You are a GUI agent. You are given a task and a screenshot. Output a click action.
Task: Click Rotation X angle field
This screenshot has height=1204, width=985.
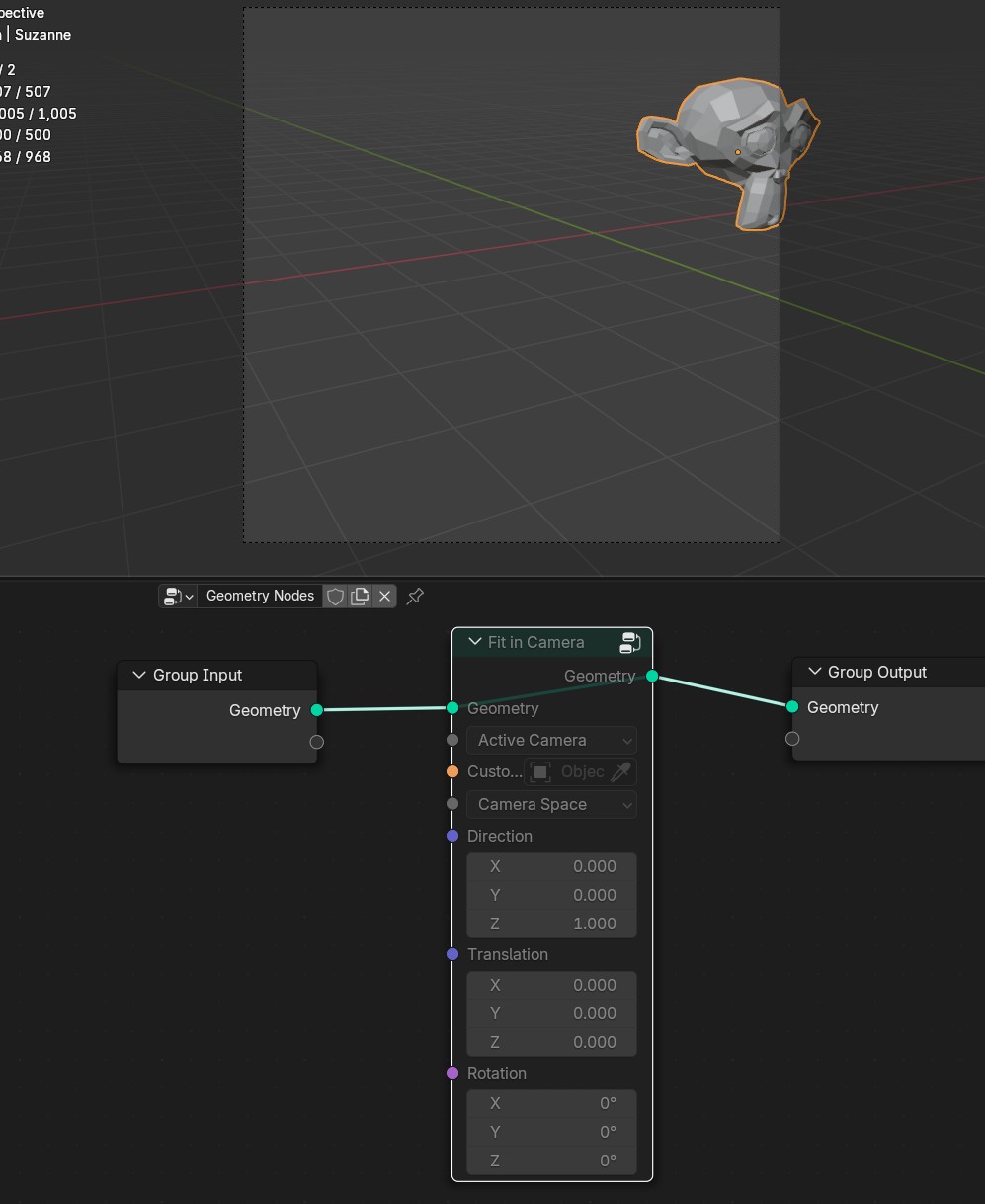click(551, 1103)
